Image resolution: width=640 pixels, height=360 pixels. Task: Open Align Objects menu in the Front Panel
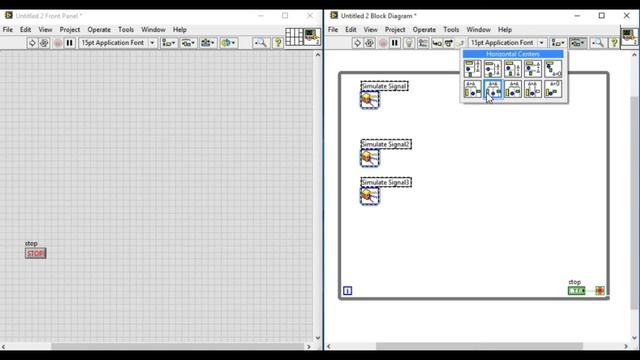click(x=169, y=43)
